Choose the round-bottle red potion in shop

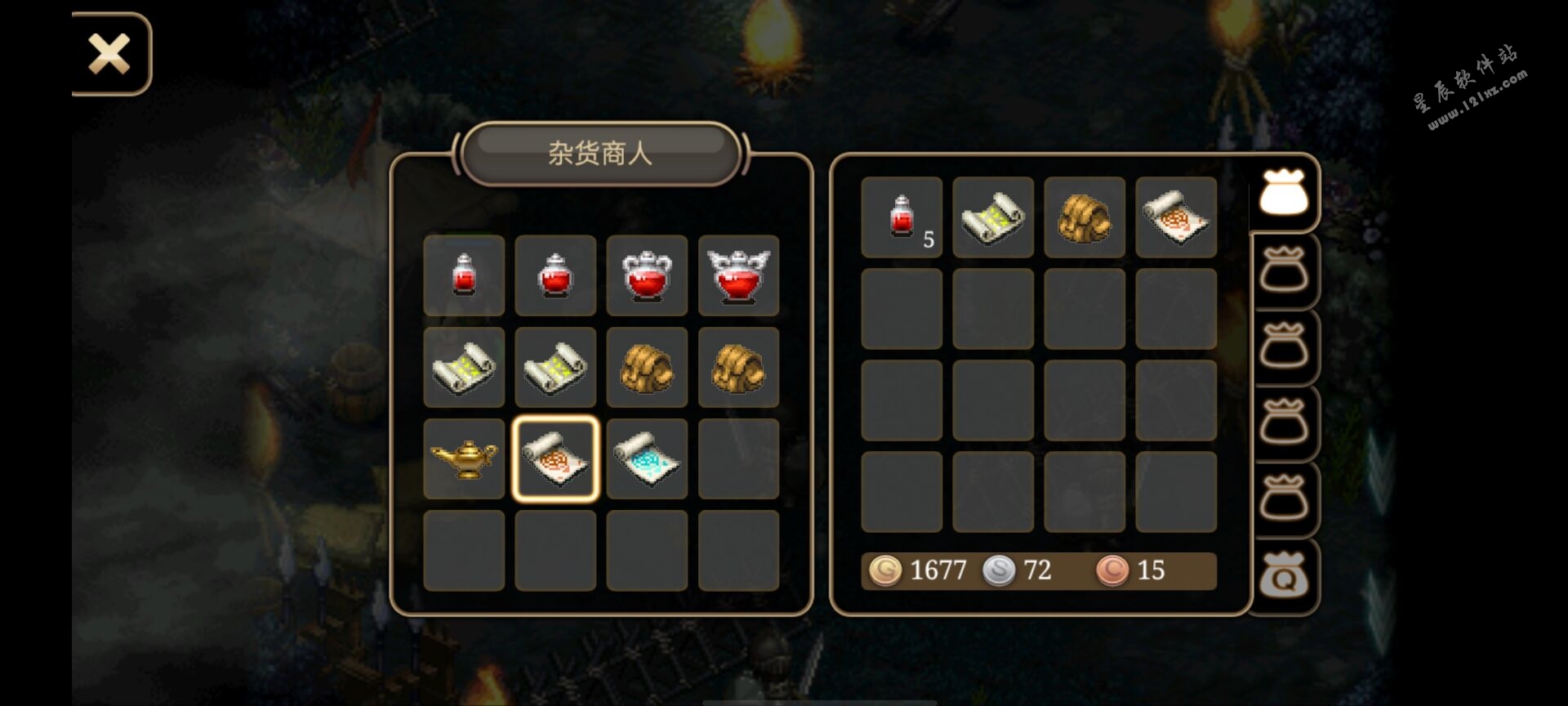555,275
